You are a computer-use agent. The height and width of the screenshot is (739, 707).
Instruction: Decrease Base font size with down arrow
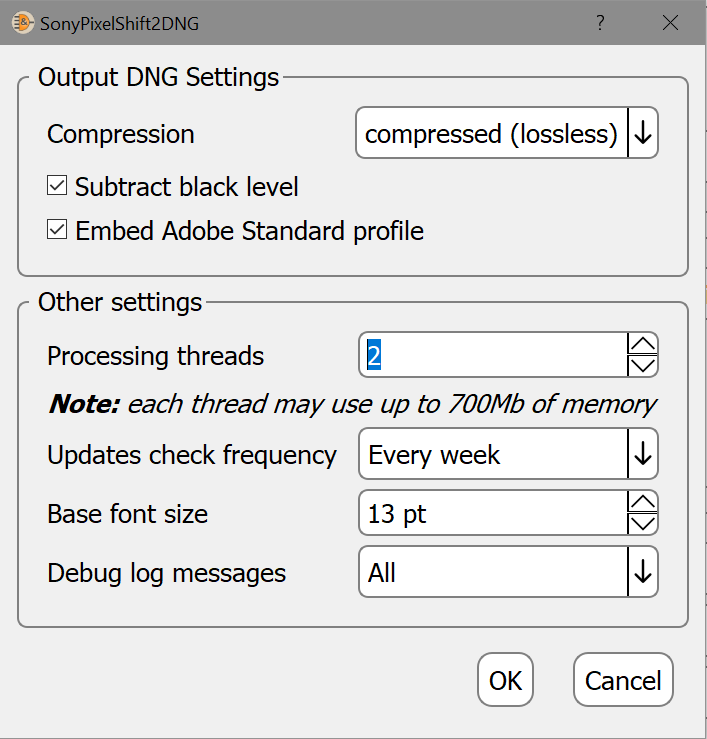(x=643, y=525)
